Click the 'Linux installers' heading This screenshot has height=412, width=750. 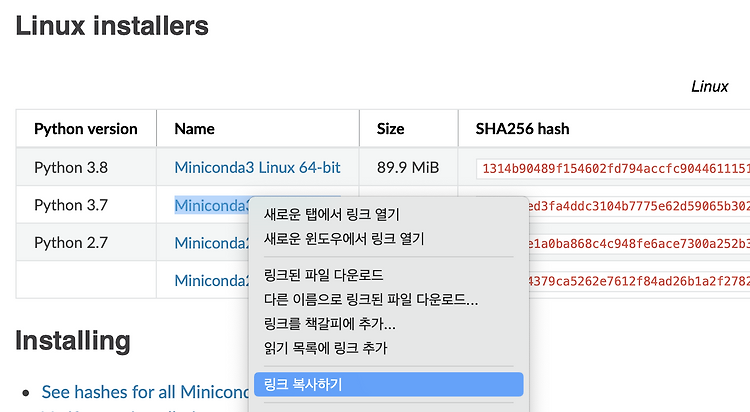pyautogui.click(x=112, y=26)
